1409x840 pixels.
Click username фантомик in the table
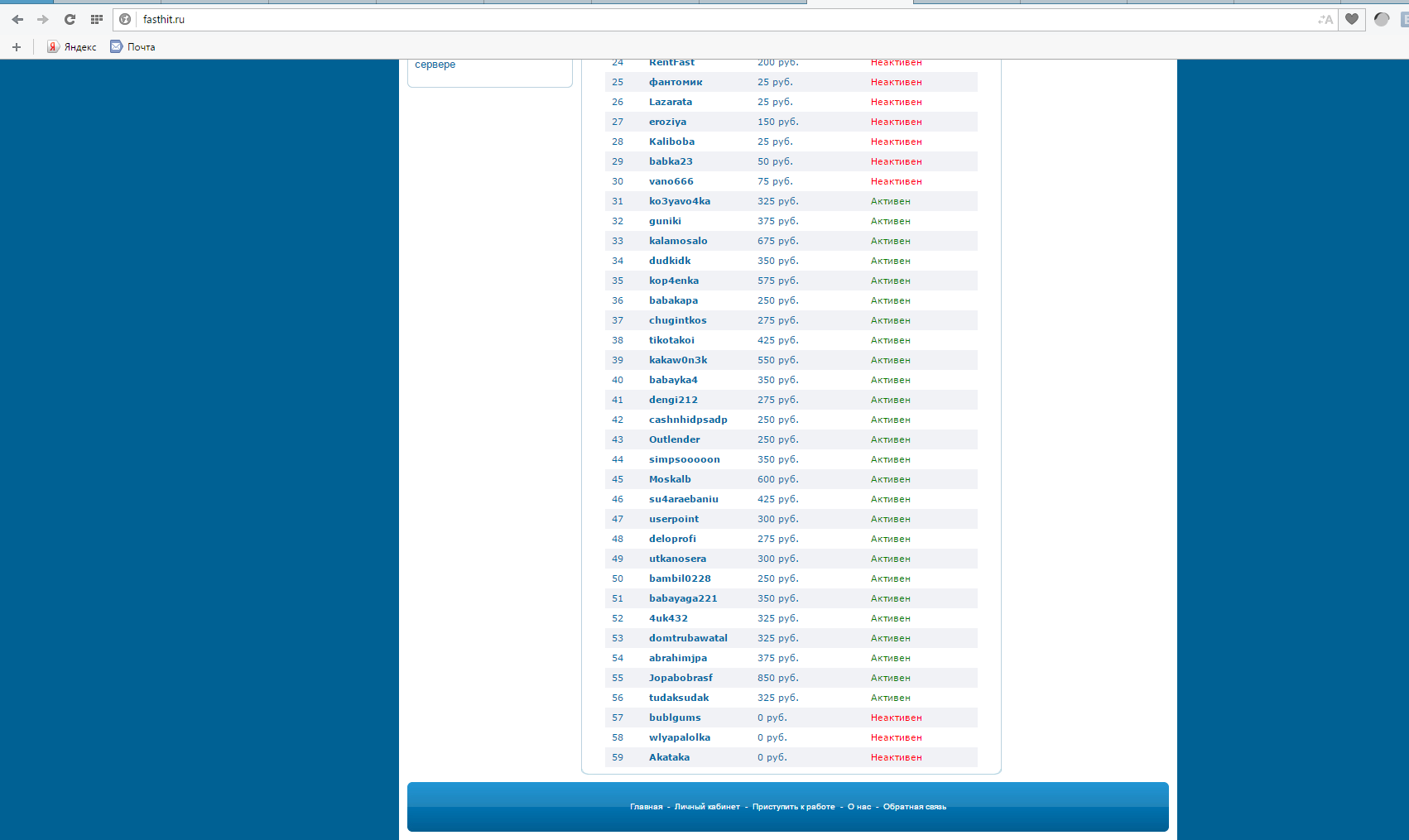coord(676,82)
